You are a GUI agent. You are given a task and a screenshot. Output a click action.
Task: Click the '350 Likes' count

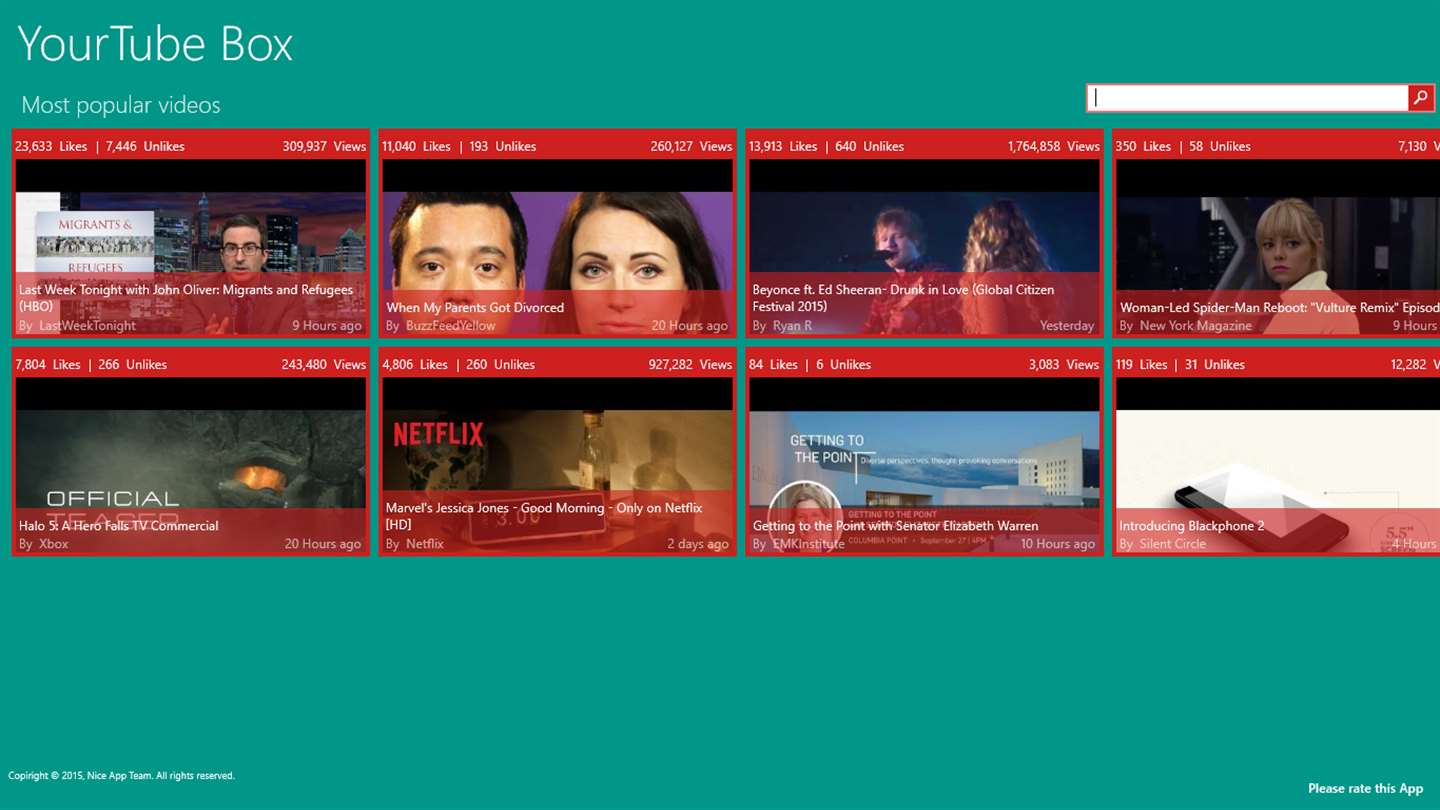tap(1143, 146)
